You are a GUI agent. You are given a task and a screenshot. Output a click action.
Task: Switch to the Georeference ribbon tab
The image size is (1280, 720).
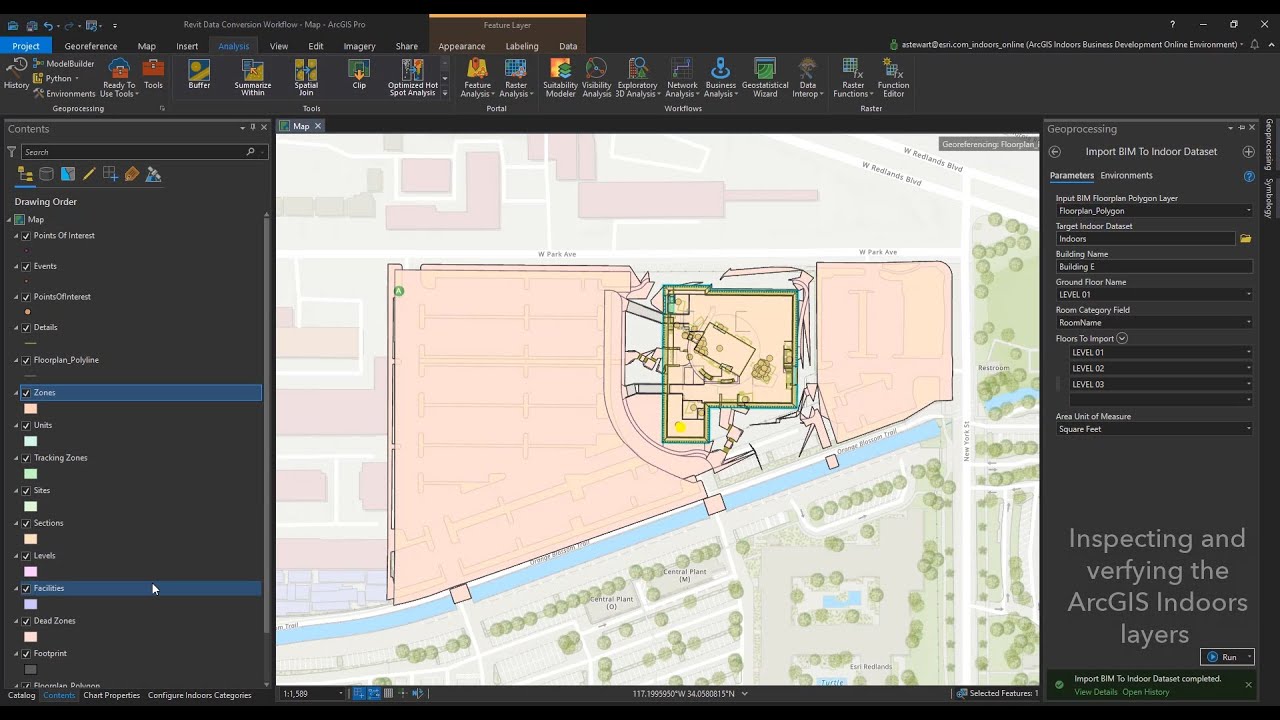91,46
